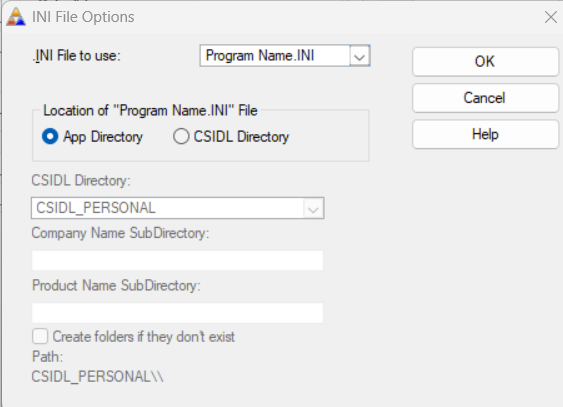Click the .INI File to use label

coord(76,56)
